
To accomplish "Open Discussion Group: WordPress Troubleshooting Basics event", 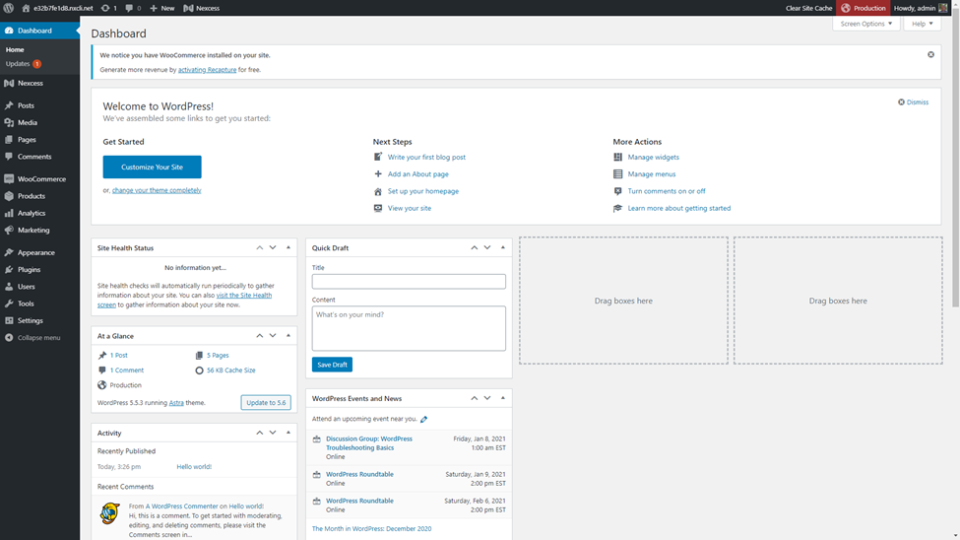I will (369, 443).
